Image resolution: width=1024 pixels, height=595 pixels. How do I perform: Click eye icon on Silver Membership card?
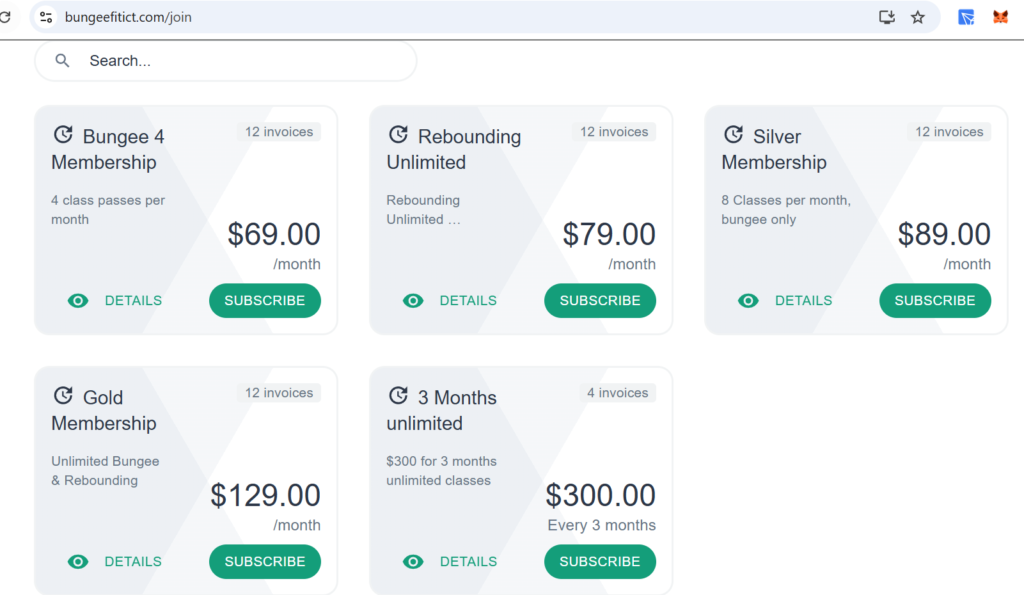[748, 300]
